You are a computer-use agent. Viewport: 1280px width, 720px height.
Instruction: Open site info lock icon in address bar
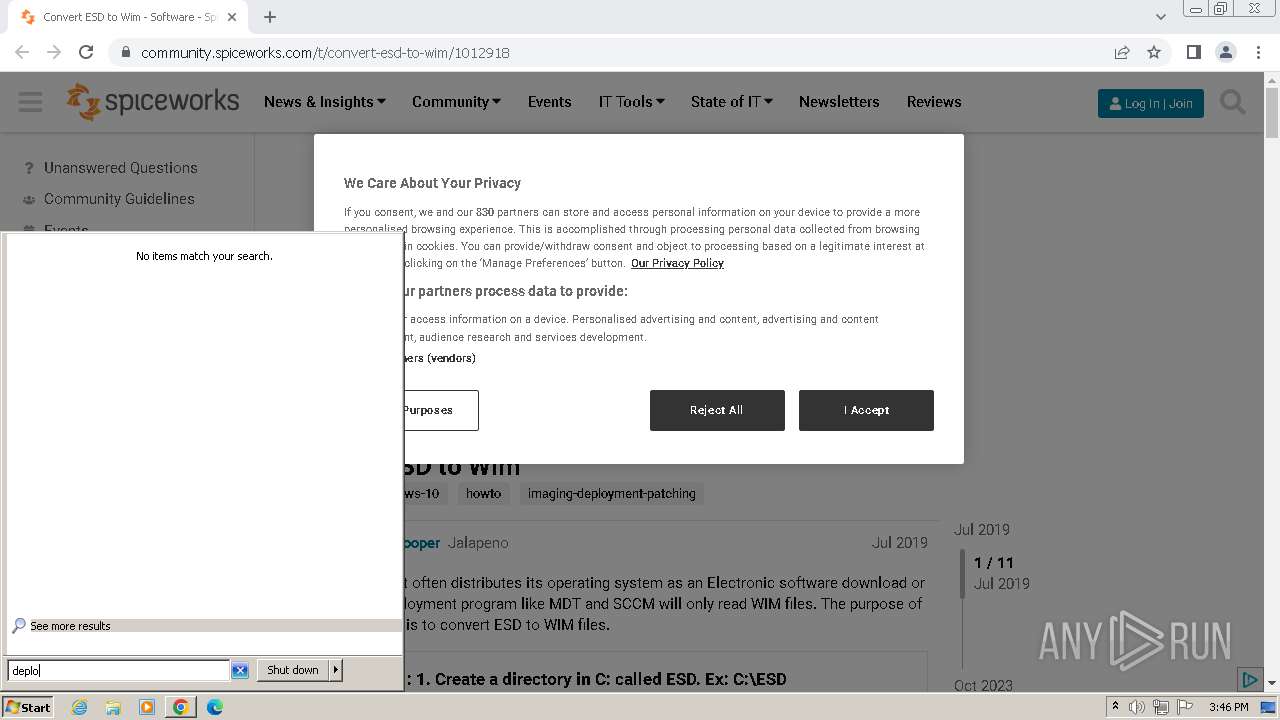125,52
